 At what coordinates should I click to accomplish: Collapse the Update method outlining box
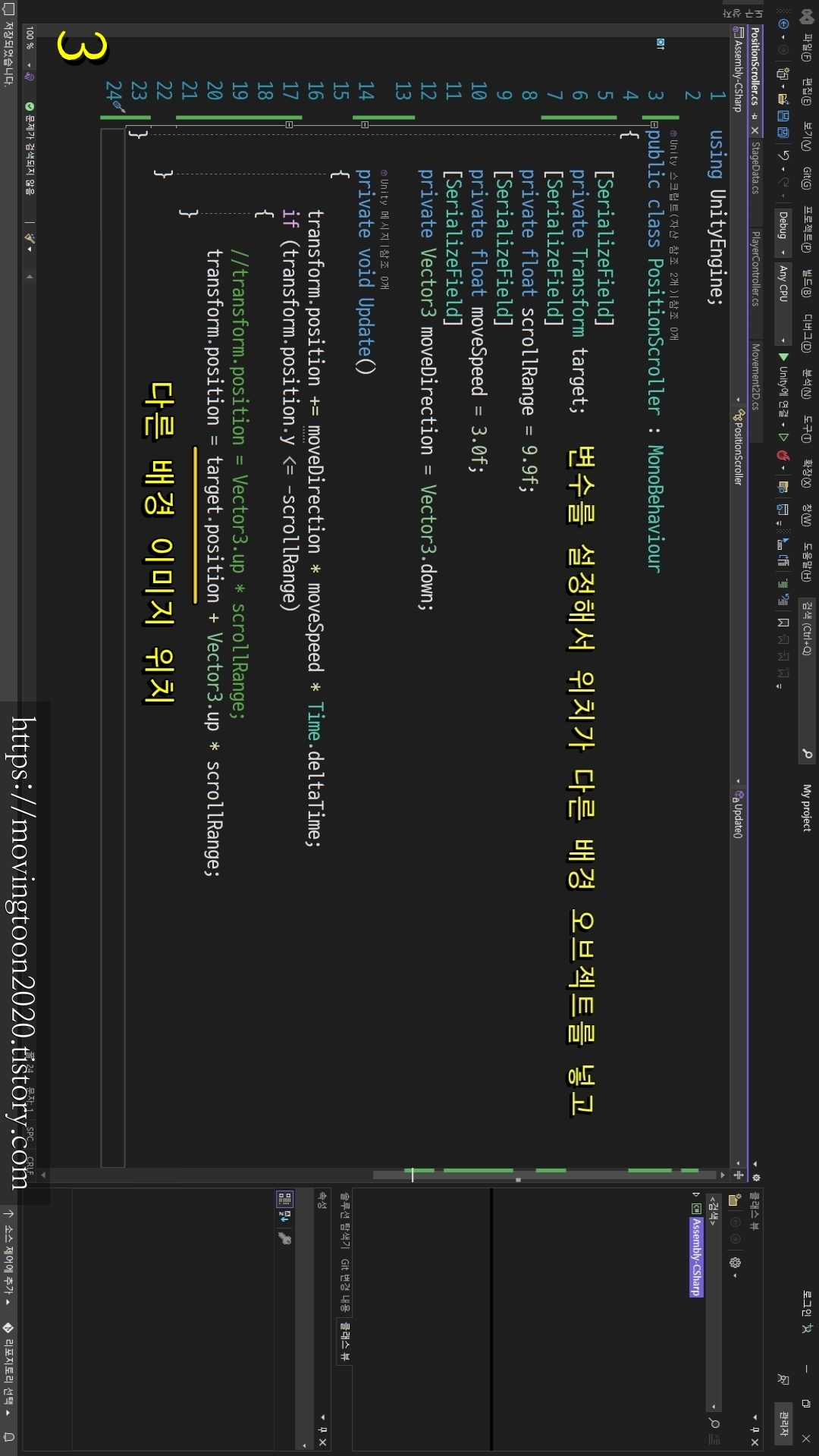(x=365, y=124)
